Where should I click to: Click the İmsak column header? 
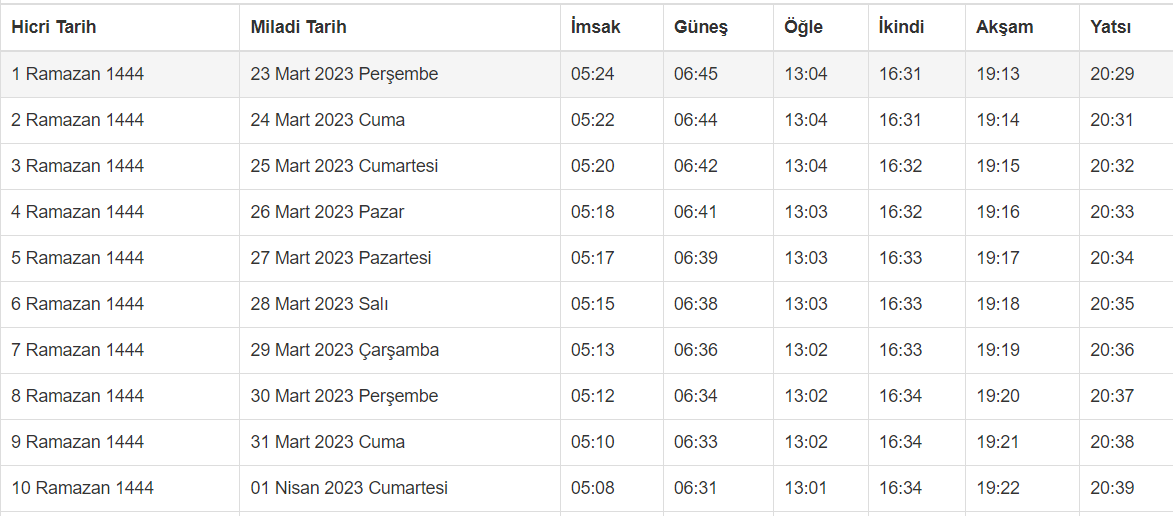point(596,27)
